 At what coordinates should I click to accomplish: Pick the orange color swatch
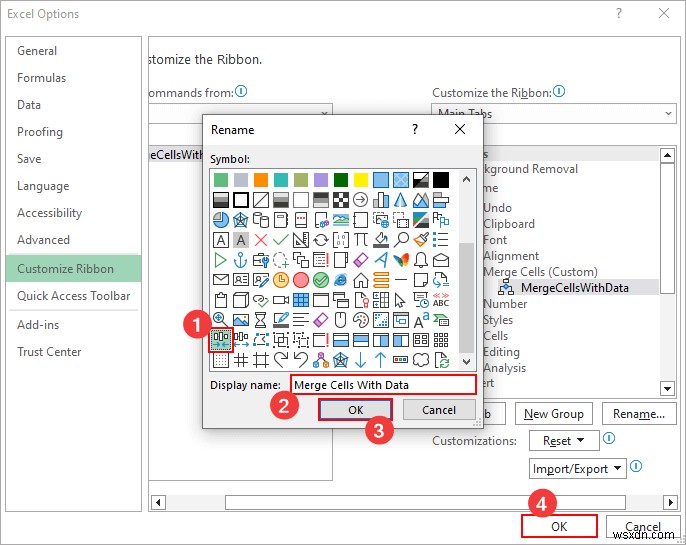pos(261,180)
